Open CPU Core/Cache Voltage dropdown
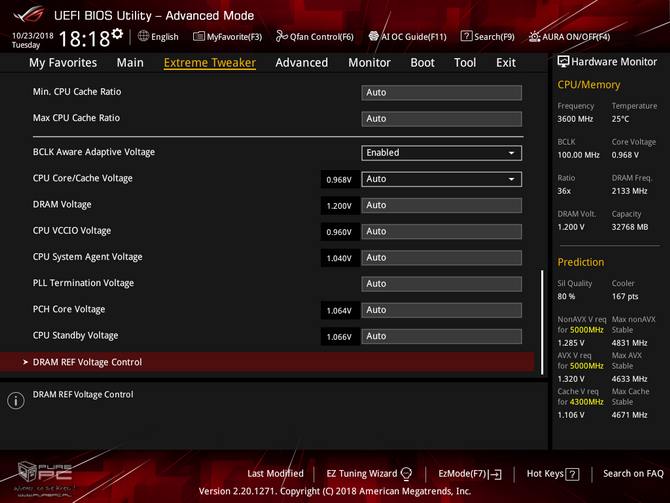Image resolution: width=670 pixels, height=503 pixels. click(441, 179)
